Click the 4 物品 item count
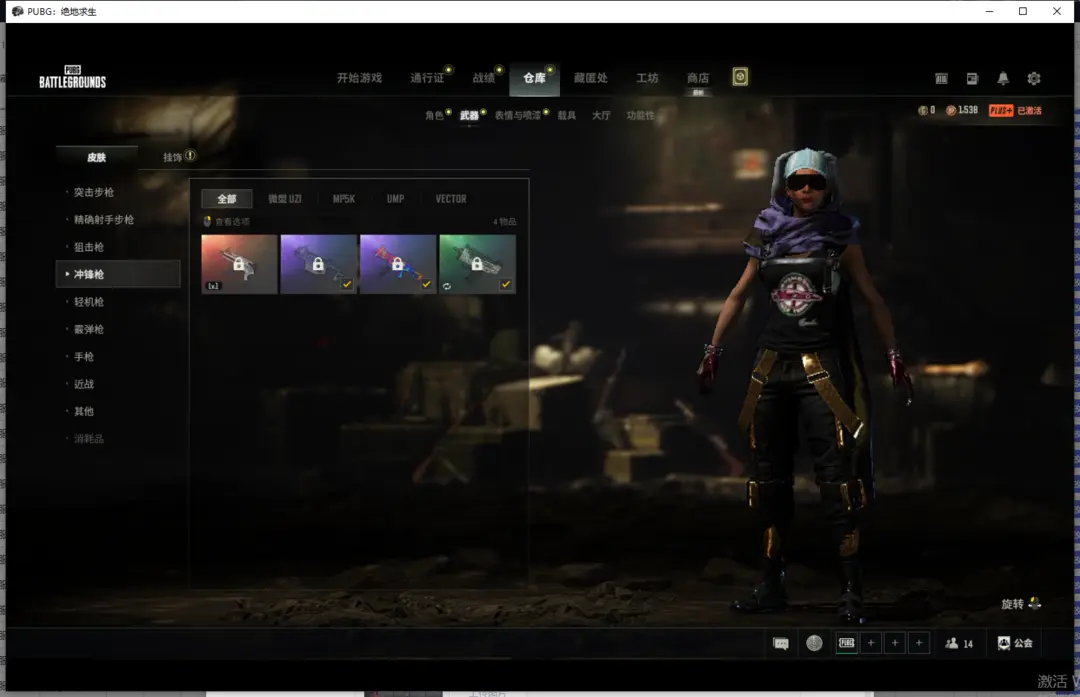 click(x=504, y=222)
